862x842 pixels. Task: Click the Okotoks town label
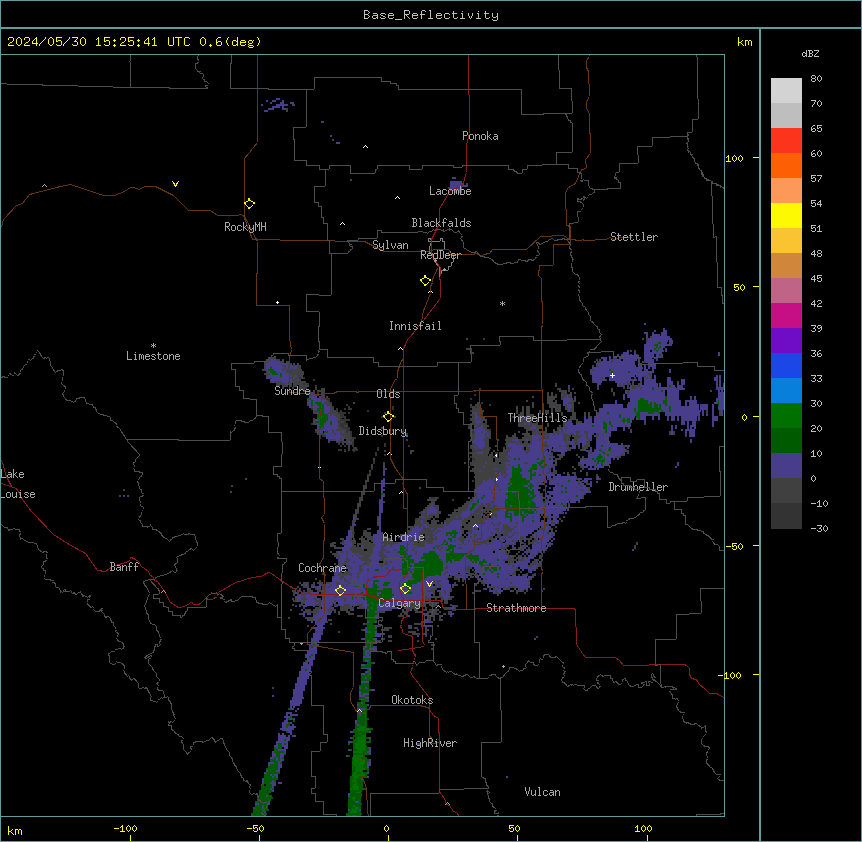point(412,700)
